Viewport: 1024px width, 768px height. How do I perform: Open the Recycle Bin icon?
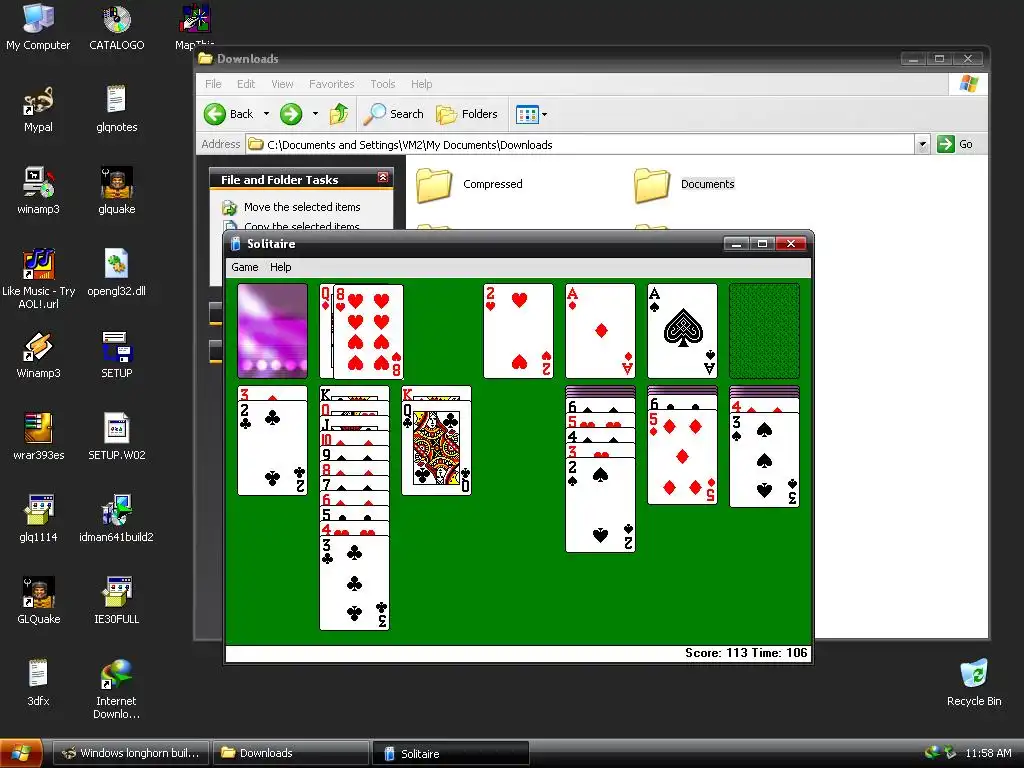tap(974, 683)
